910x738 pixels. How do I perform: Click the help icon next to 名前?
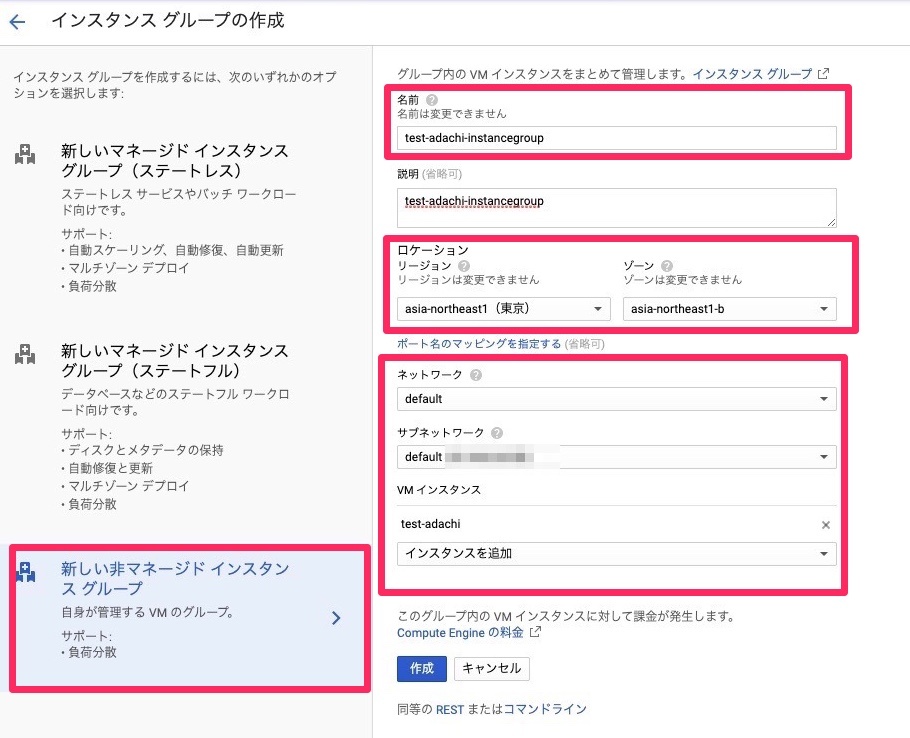pos(432,100)
